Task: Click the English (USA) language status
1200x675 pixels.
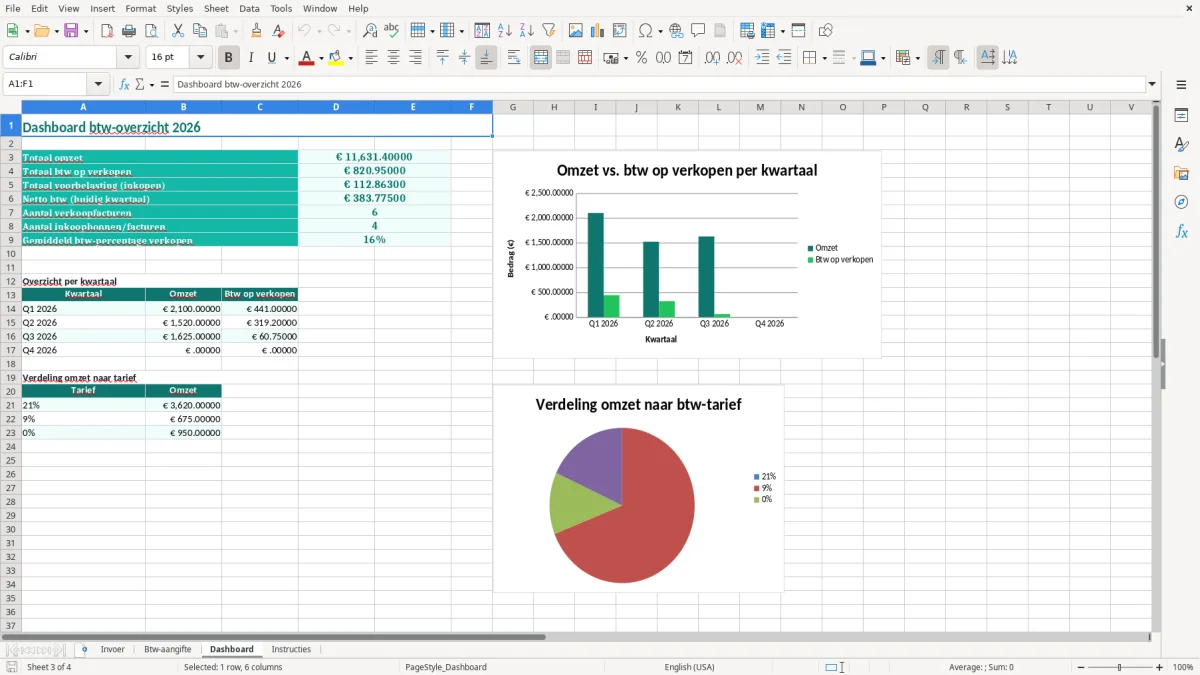Action: [689, 667]
